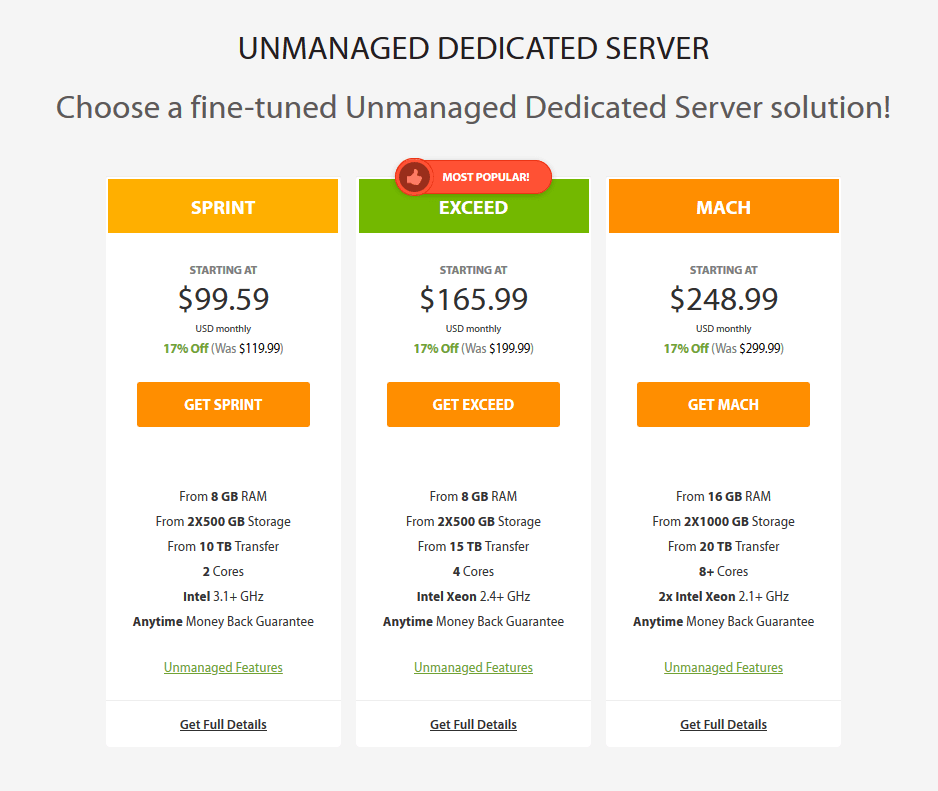
Task: Click the Get Exceed button
Action: click(473, 405)
